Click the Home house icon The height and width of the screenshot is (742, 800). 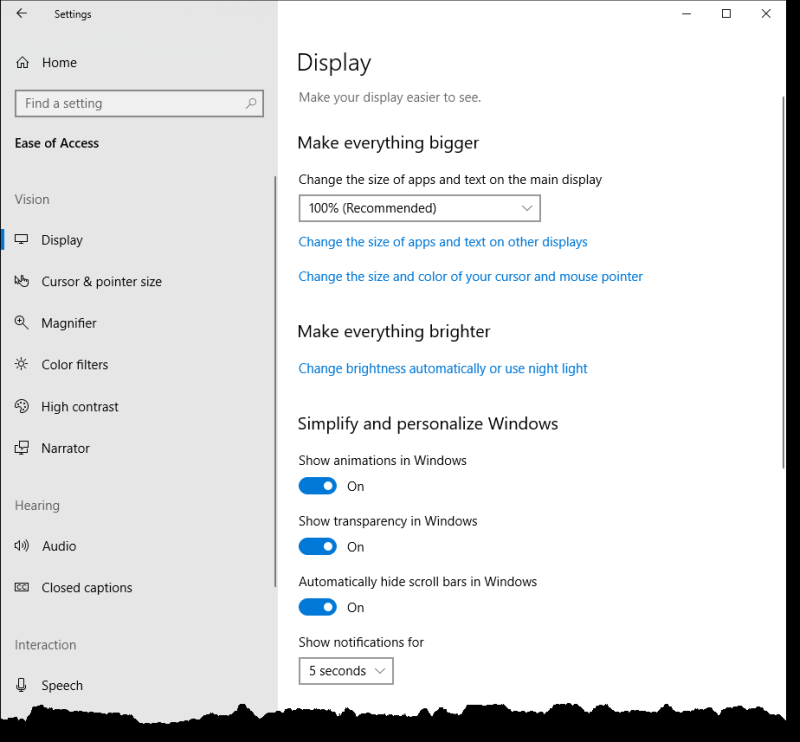(22, 63)
